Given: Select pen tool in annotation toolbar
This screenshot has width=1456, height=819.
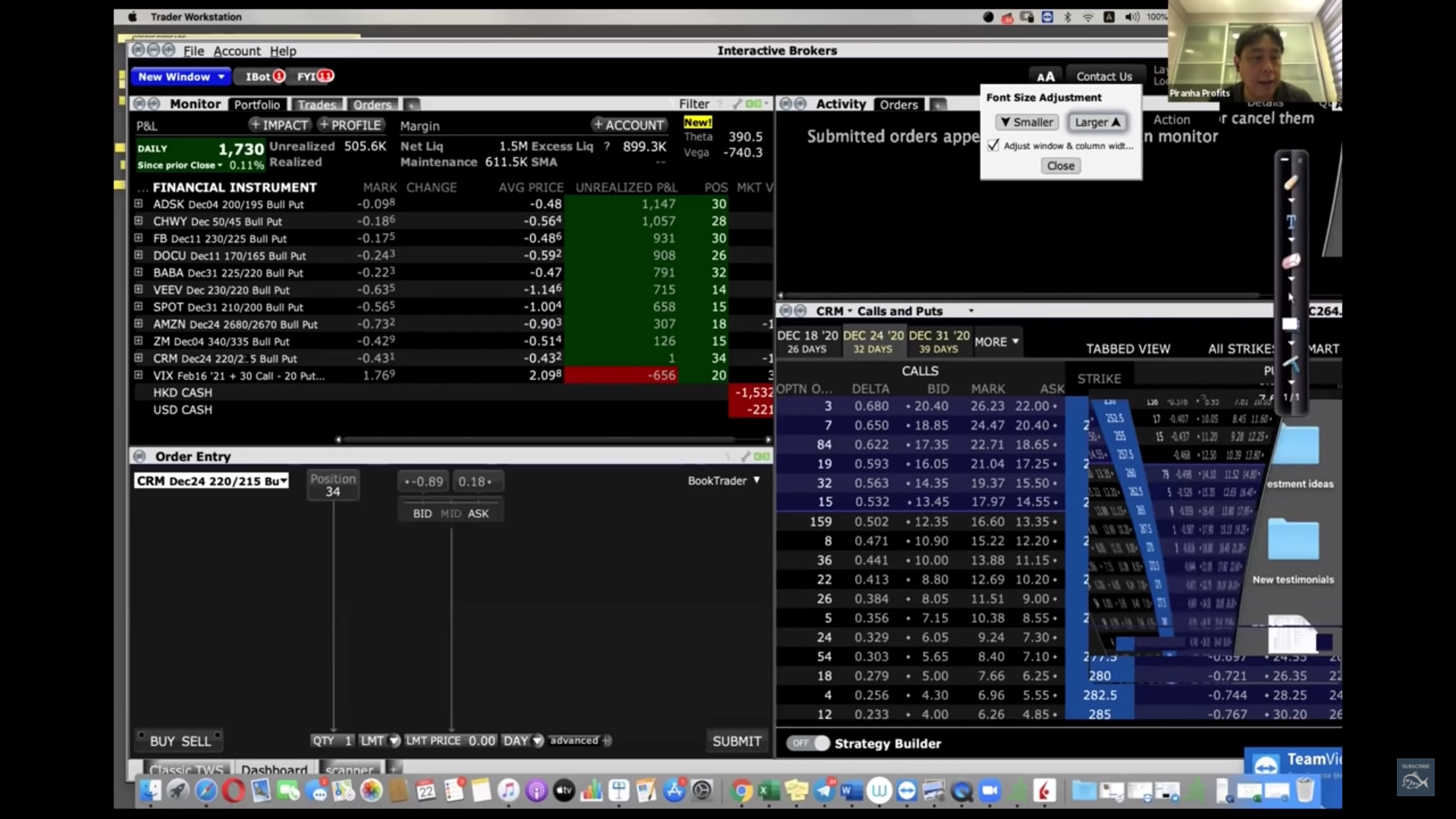Looking at the screenshot, I should 1291,184.
